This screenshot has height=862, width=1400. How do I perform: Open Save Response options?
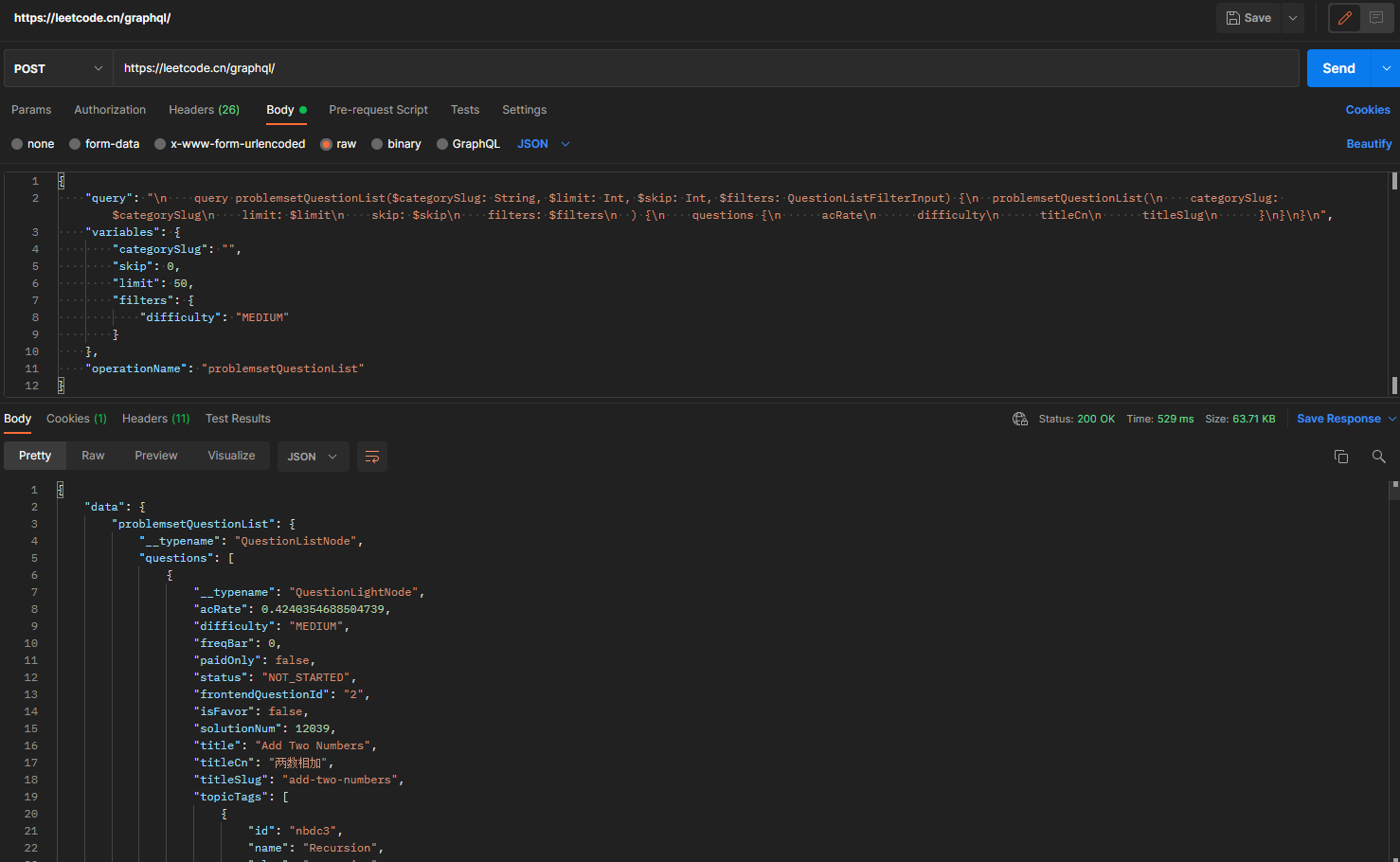click(x=1338, y=418)
